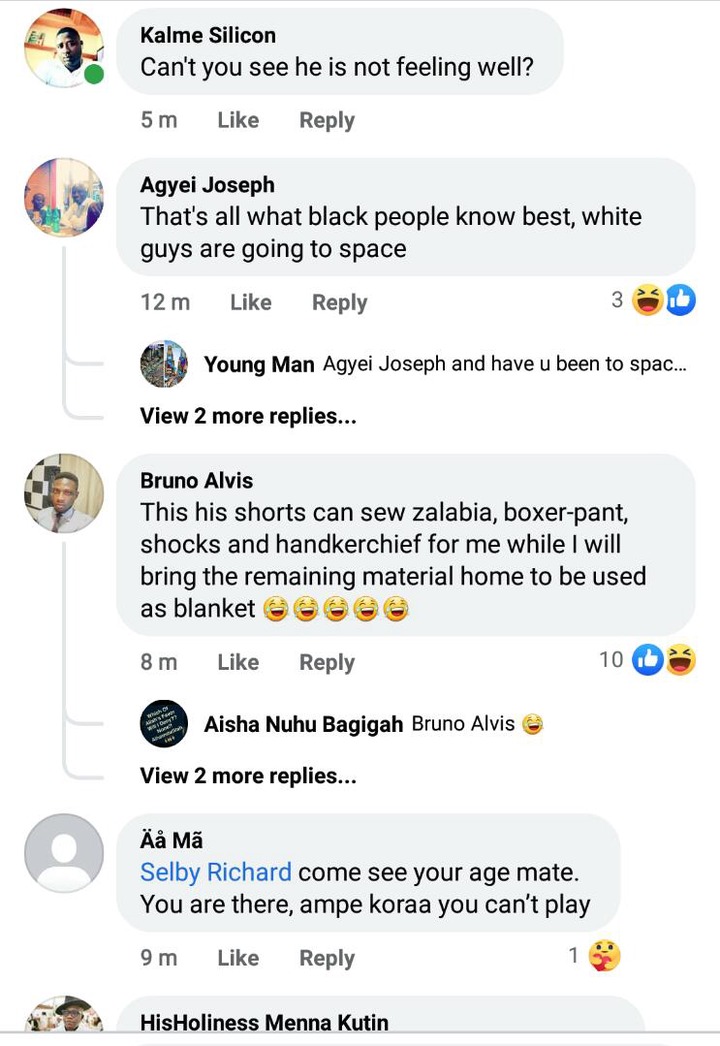Reply to Bruno Alvis's comment
The image size is (720, 1046).
(x=327, y=663)
